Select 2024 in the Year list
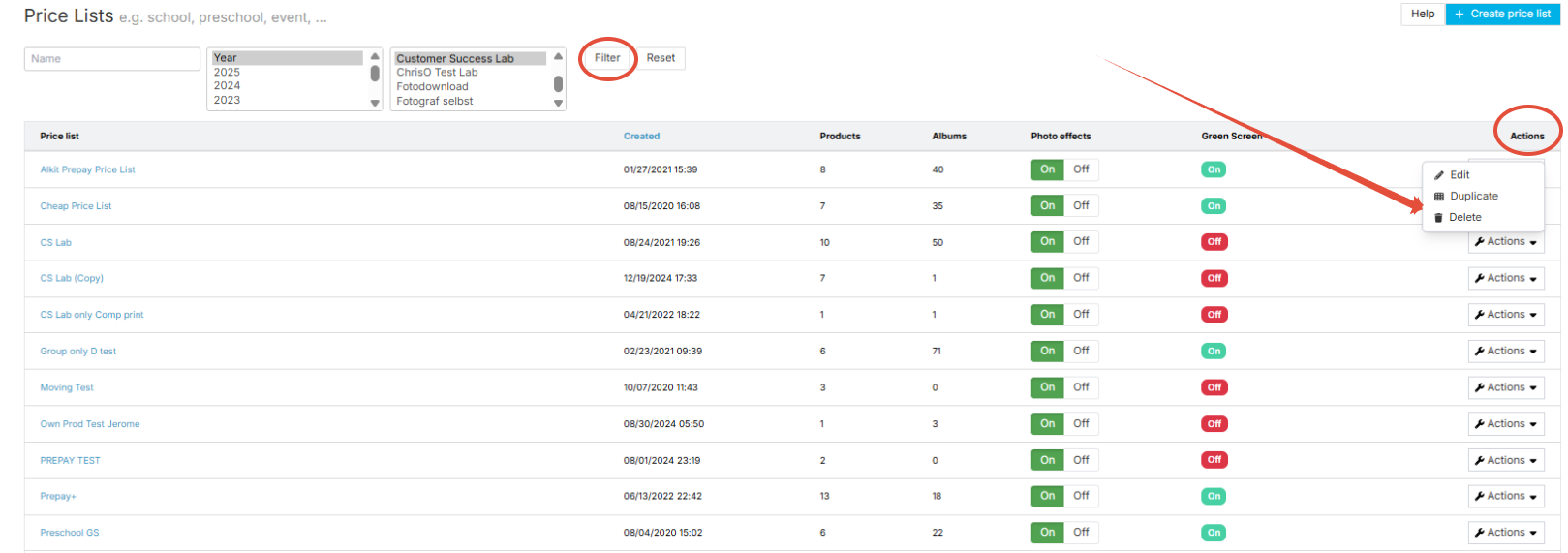This screenshot has width=1568, height=553. tap(227, 86)
